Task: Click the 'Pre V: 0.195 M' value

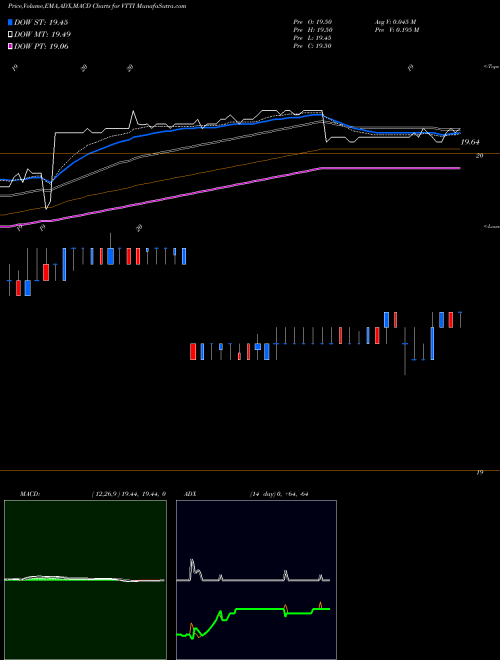Action: click(x=398, y=30)
